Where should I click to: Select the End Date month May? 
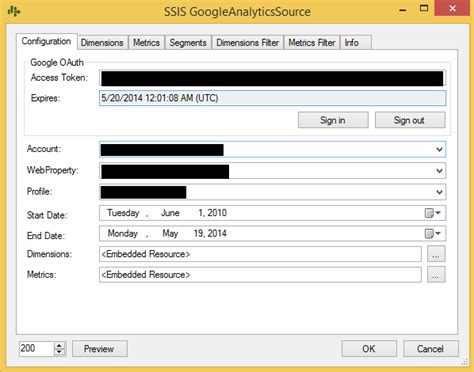click(x=170, y=234)
